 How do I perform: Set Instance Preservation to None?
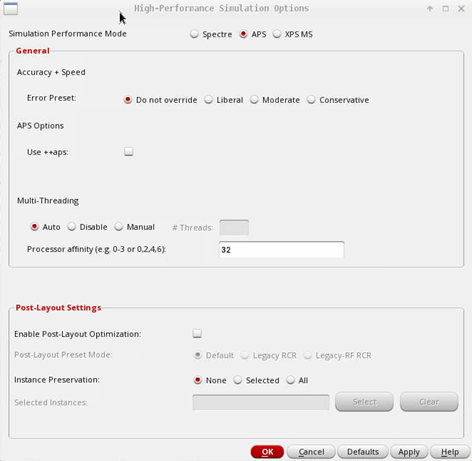coord(198,380)
